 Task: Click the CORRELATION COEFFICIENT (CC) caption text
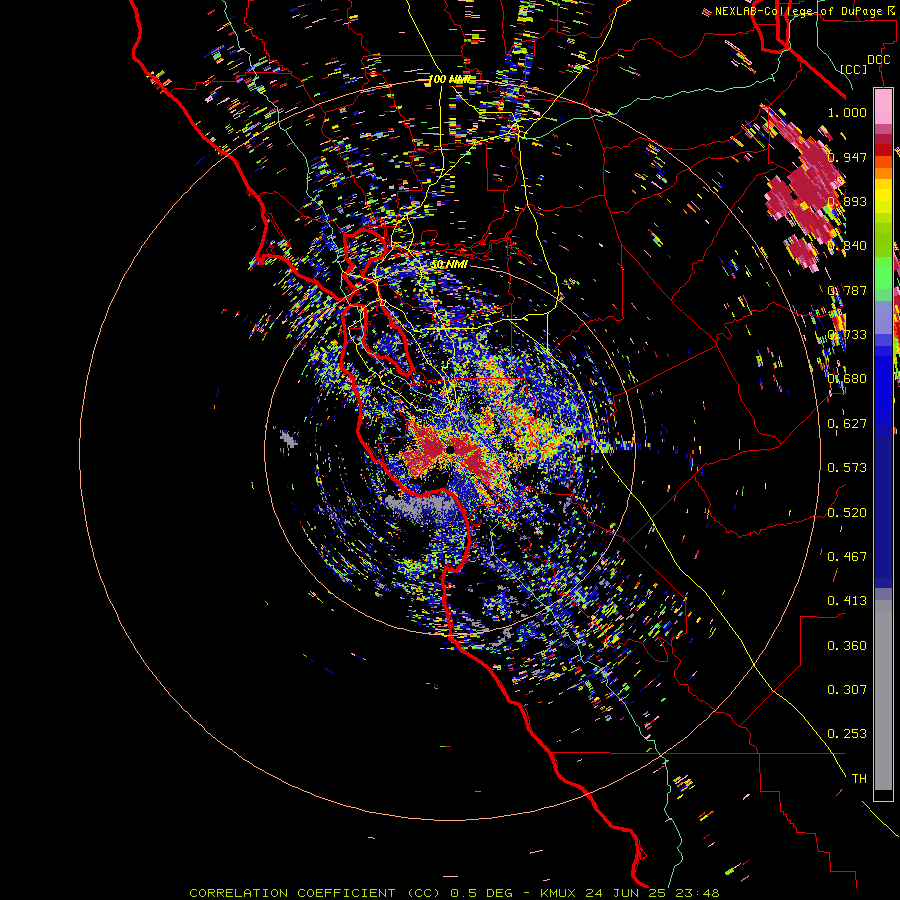(x=315, y=893)
